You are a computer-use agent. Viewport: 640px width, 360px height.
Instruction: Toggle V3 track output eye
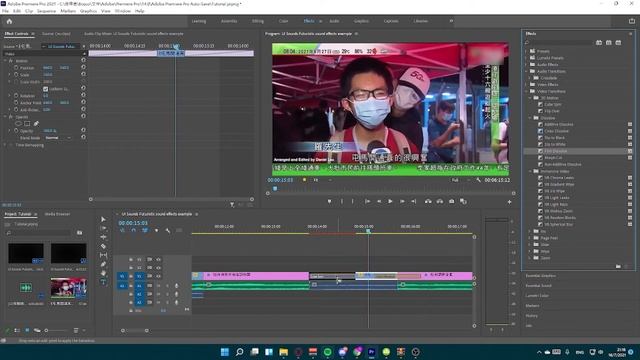click(x=158, y=259)
